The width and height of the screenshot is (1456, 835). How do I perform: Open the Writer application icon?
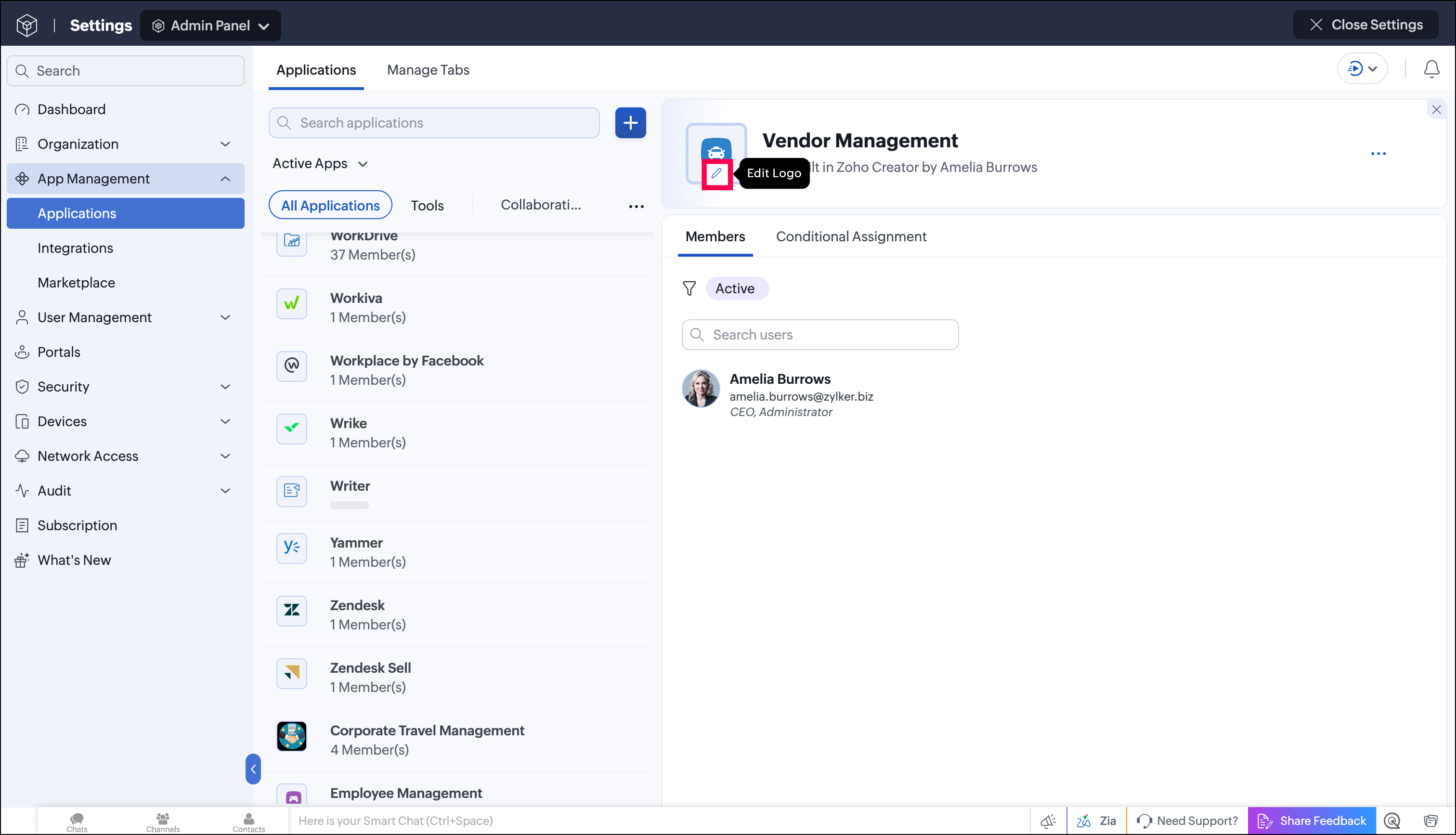[292, 491]
